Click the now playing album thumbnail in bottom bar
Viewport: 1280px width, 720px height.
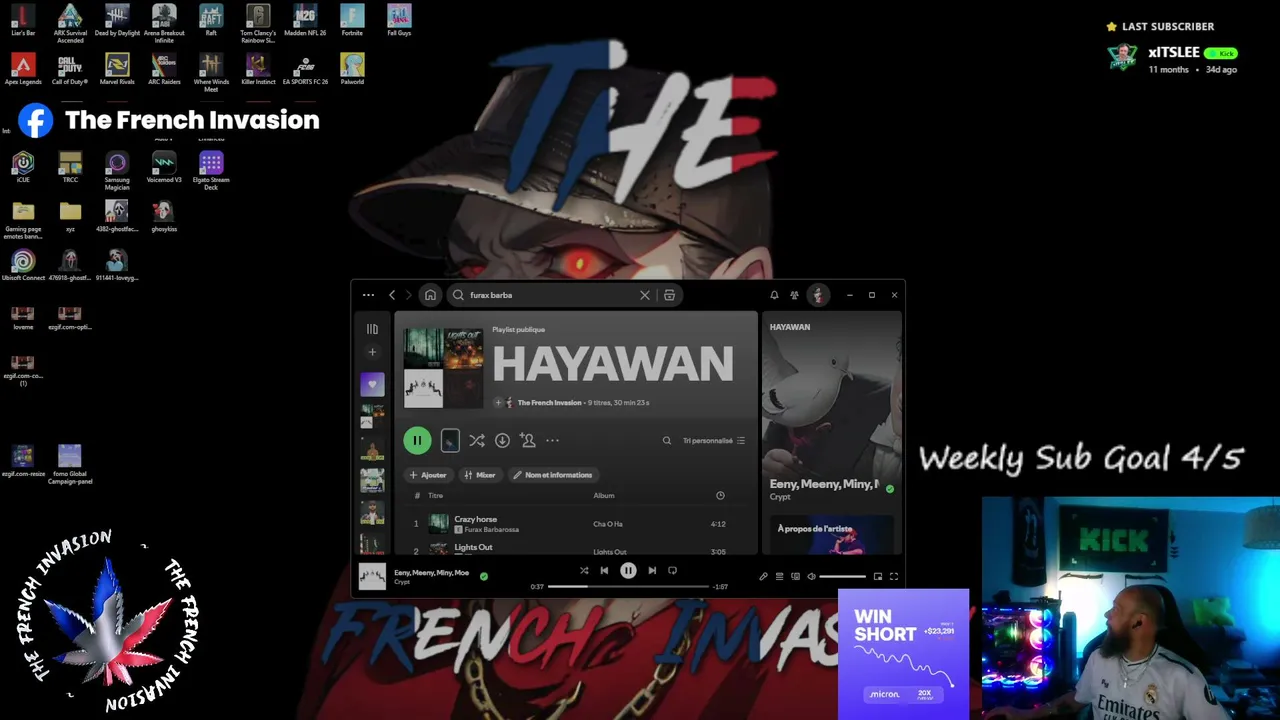(372, 577)
